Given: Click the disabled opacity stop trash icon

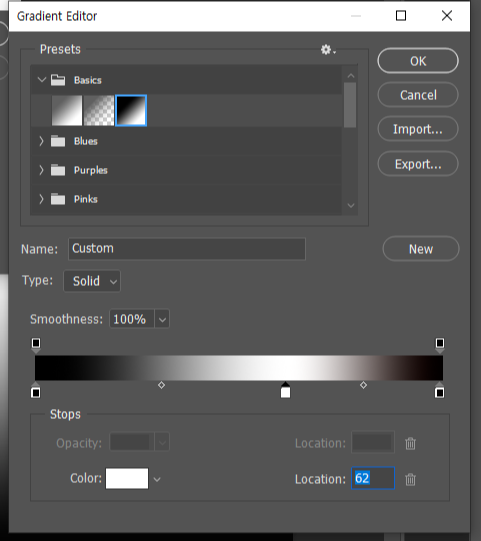Looking at the screenshot, I should coord(410,443).
